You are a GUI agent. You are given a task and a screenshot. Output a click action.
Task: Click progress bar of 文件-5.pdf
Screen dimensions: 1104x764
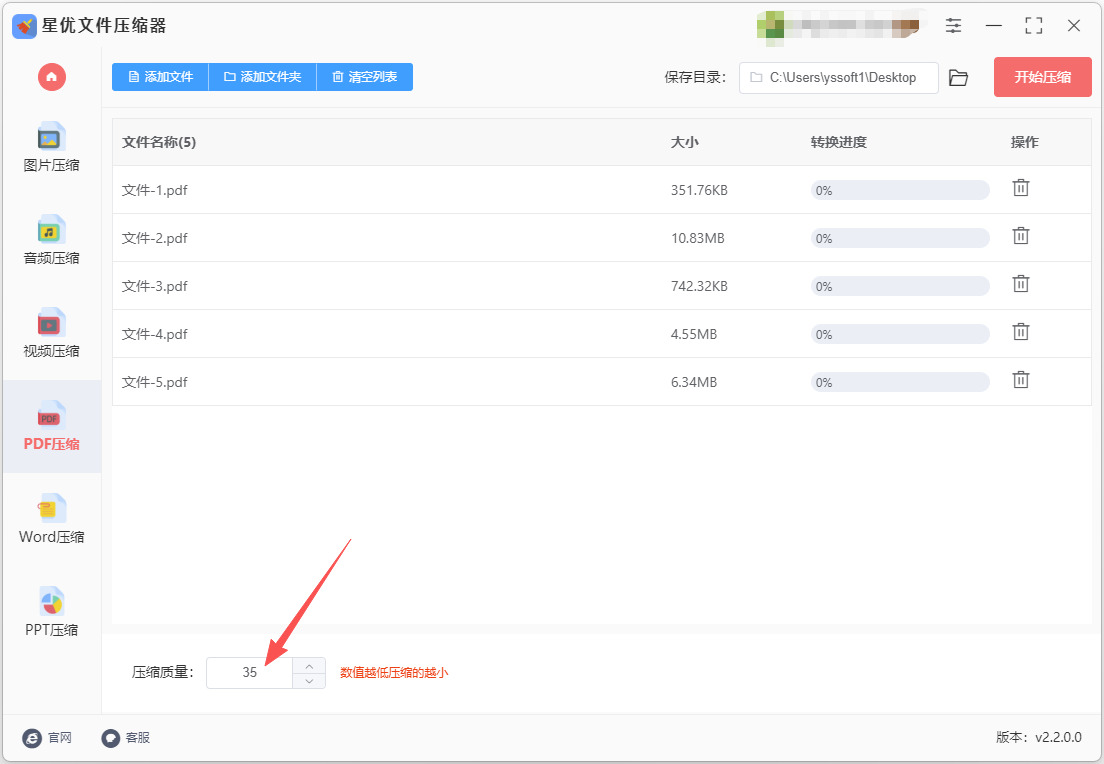(900, 382)
